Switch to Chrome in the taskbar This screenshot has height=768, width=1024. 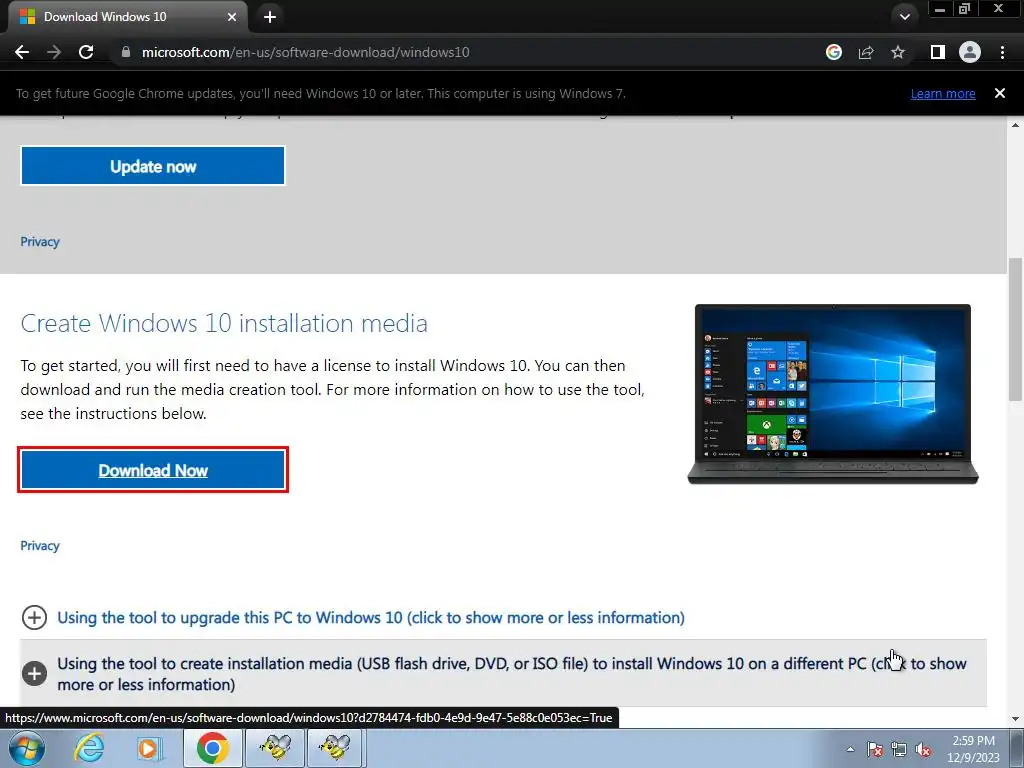coord(213,748)
